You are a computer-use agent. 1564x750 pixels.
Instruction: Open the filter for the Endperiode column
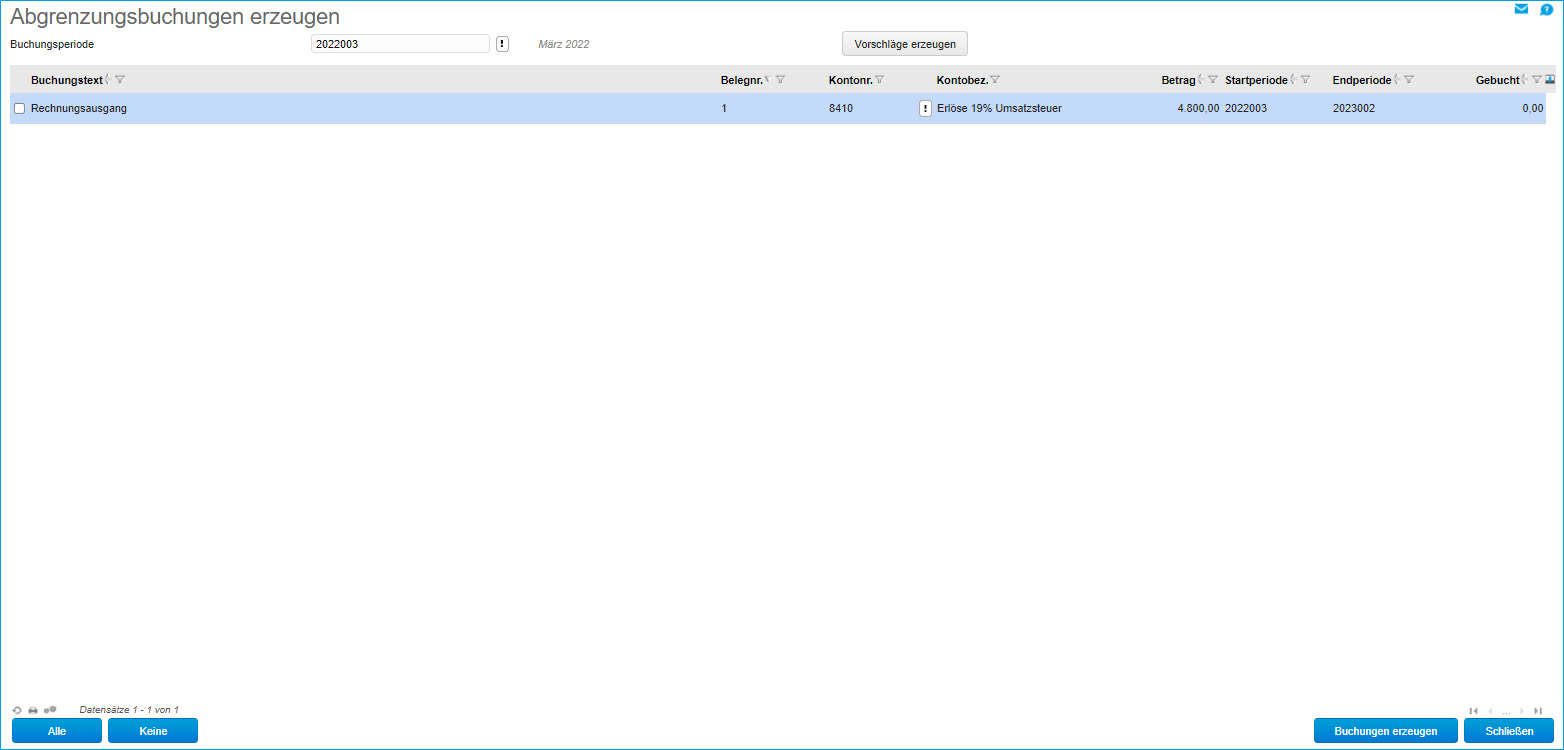pyautogui.click(x=1408, y=80)
